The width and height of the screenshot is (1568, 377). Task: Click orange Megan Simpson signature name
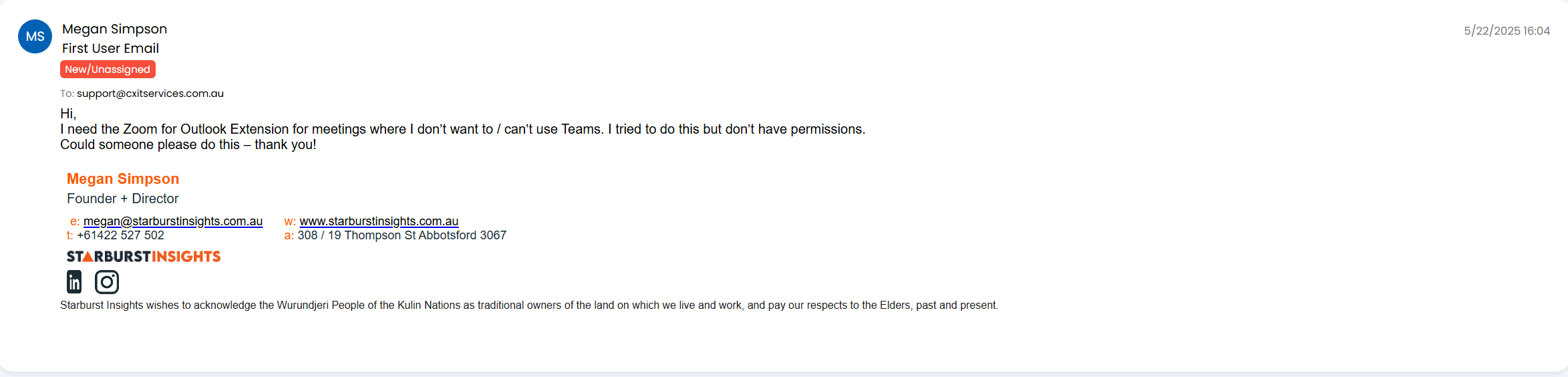(x=123, y=179)
